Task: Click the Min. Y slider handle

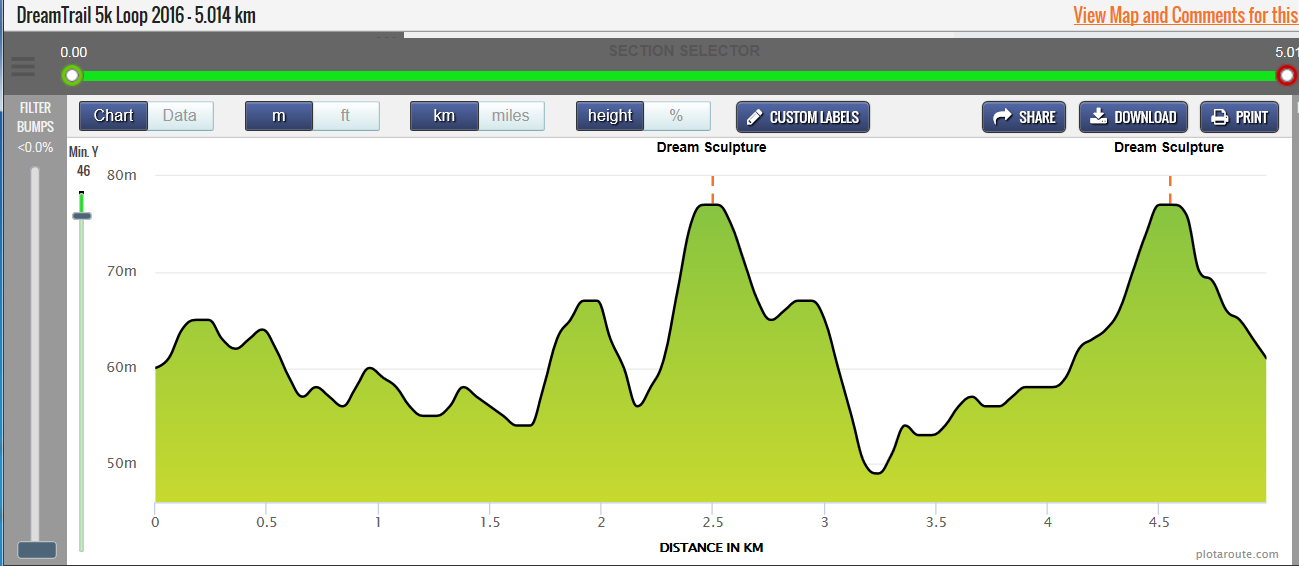Action: [82, 215]
